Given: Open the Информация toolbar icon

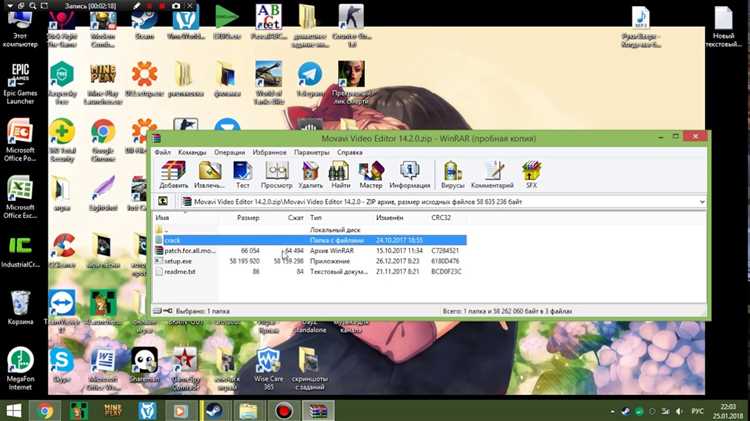Looking at the screenshot, I should [409, 174].
